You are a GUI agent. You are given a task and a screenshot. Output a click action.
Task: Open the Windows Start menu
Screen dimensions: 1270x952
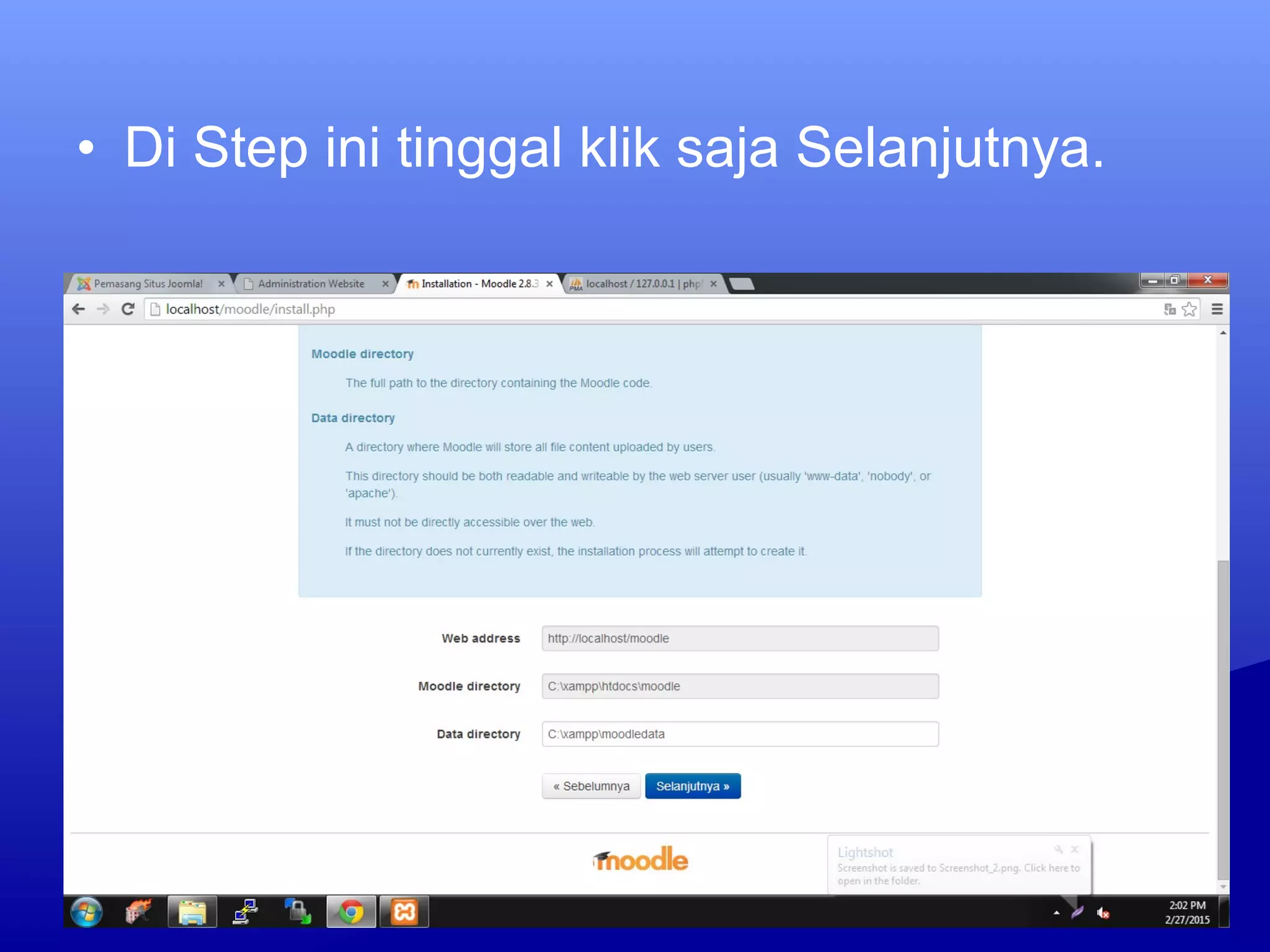click(x=86, y=912)
